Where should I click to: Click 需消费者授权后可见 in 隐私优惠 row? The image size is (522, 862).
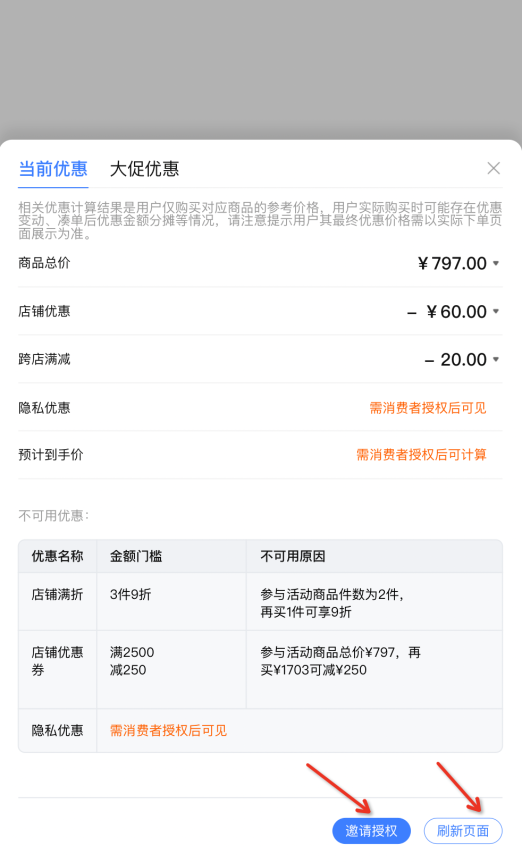[427, 408]
